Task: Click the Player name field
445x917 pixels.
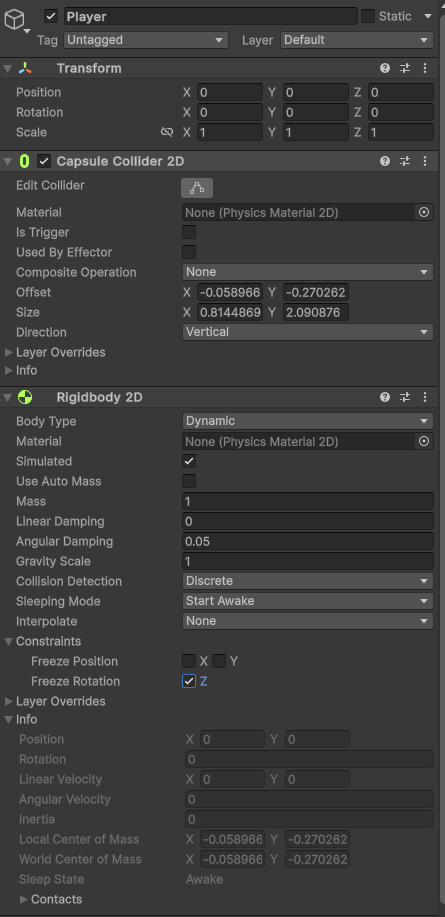Action: pyautogui.click(x=211, y=16)
